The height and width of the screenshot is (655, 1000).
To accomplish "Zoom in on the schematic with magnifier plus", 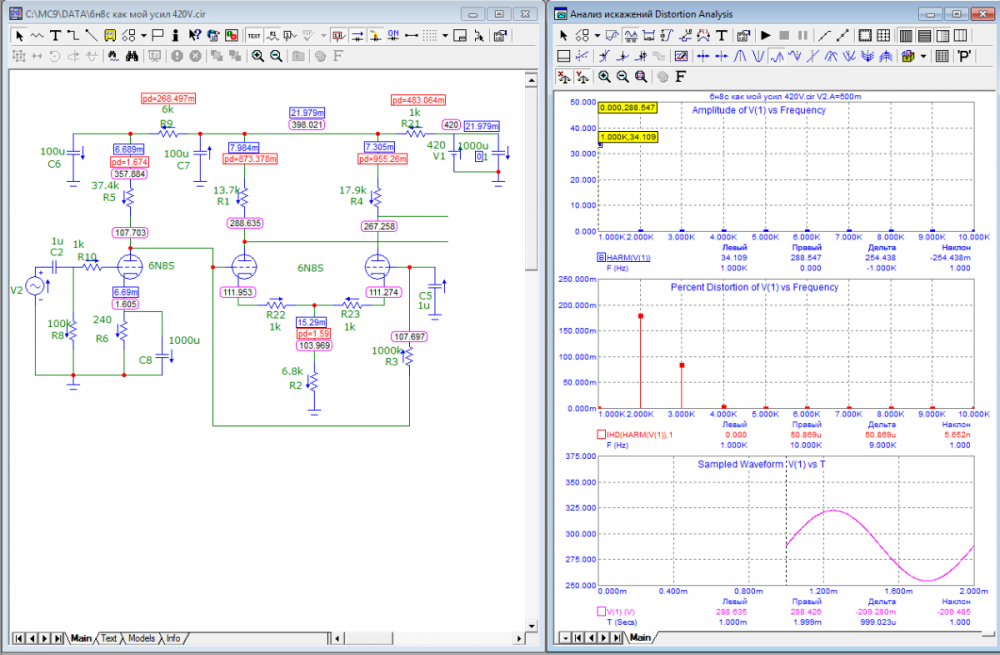I will pos(257,56).
